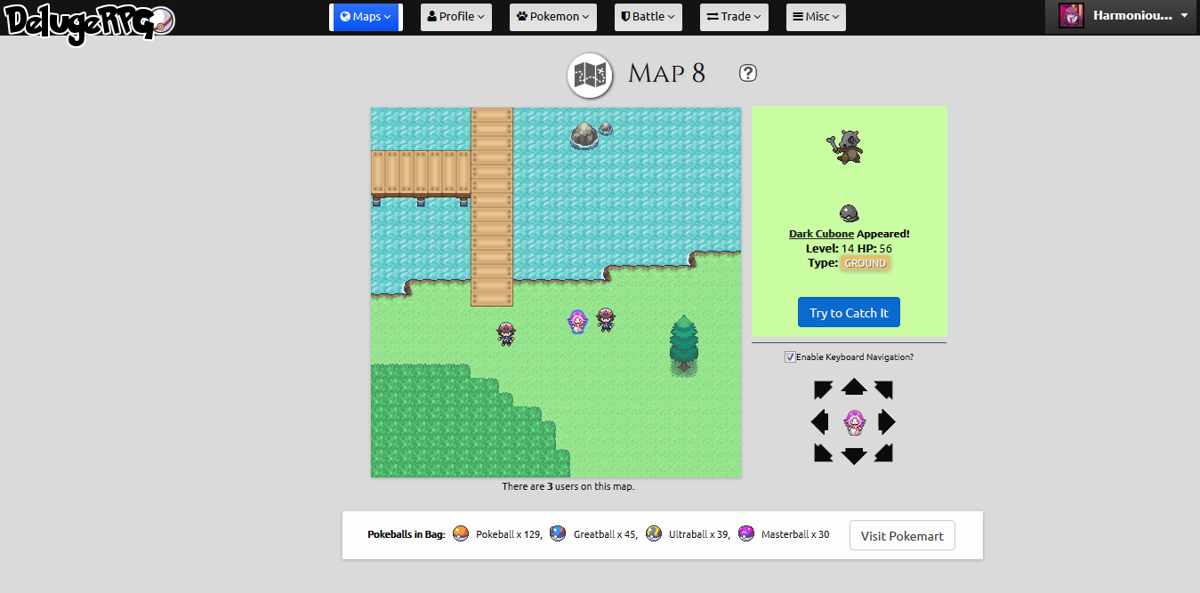Screen dimensions: 1200x593
Task: Toggle Enable Keyboard Navigation checkbox
Action: [790, 357]
